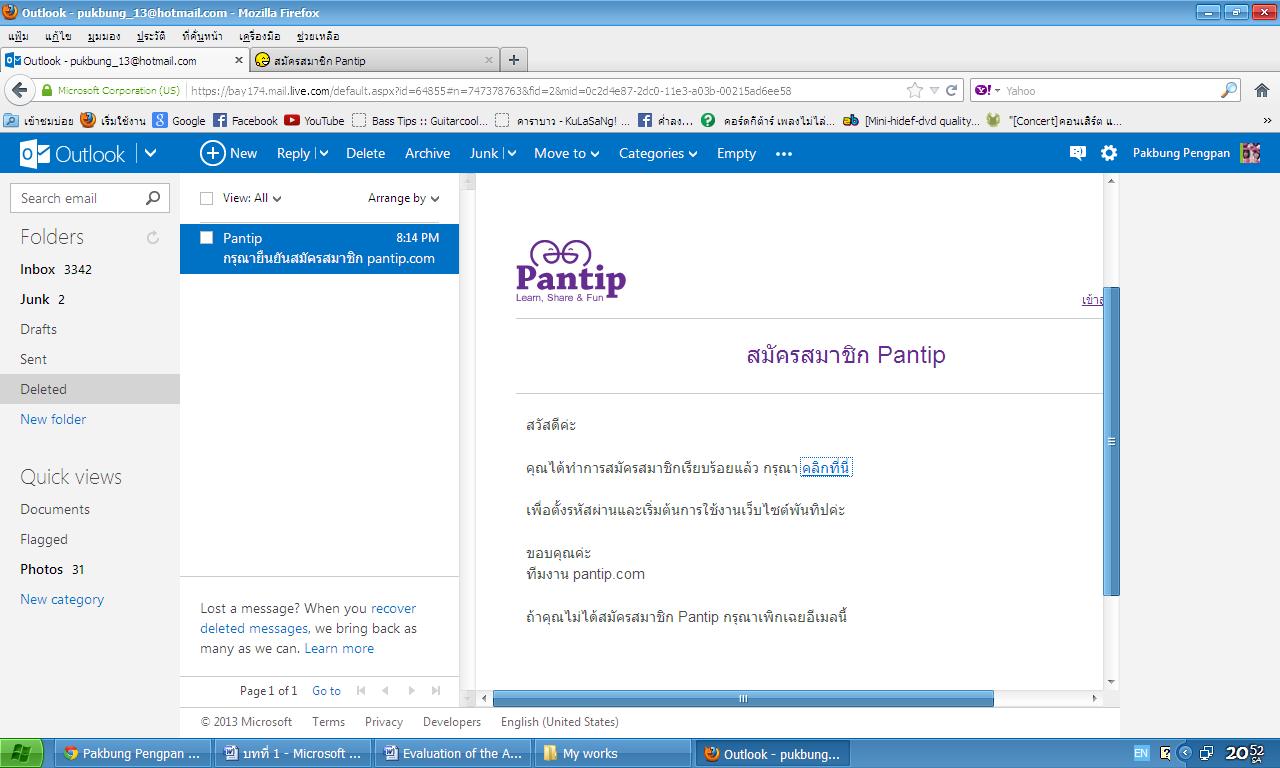
Task: Open a new browser tab
Action: point(514,60)
